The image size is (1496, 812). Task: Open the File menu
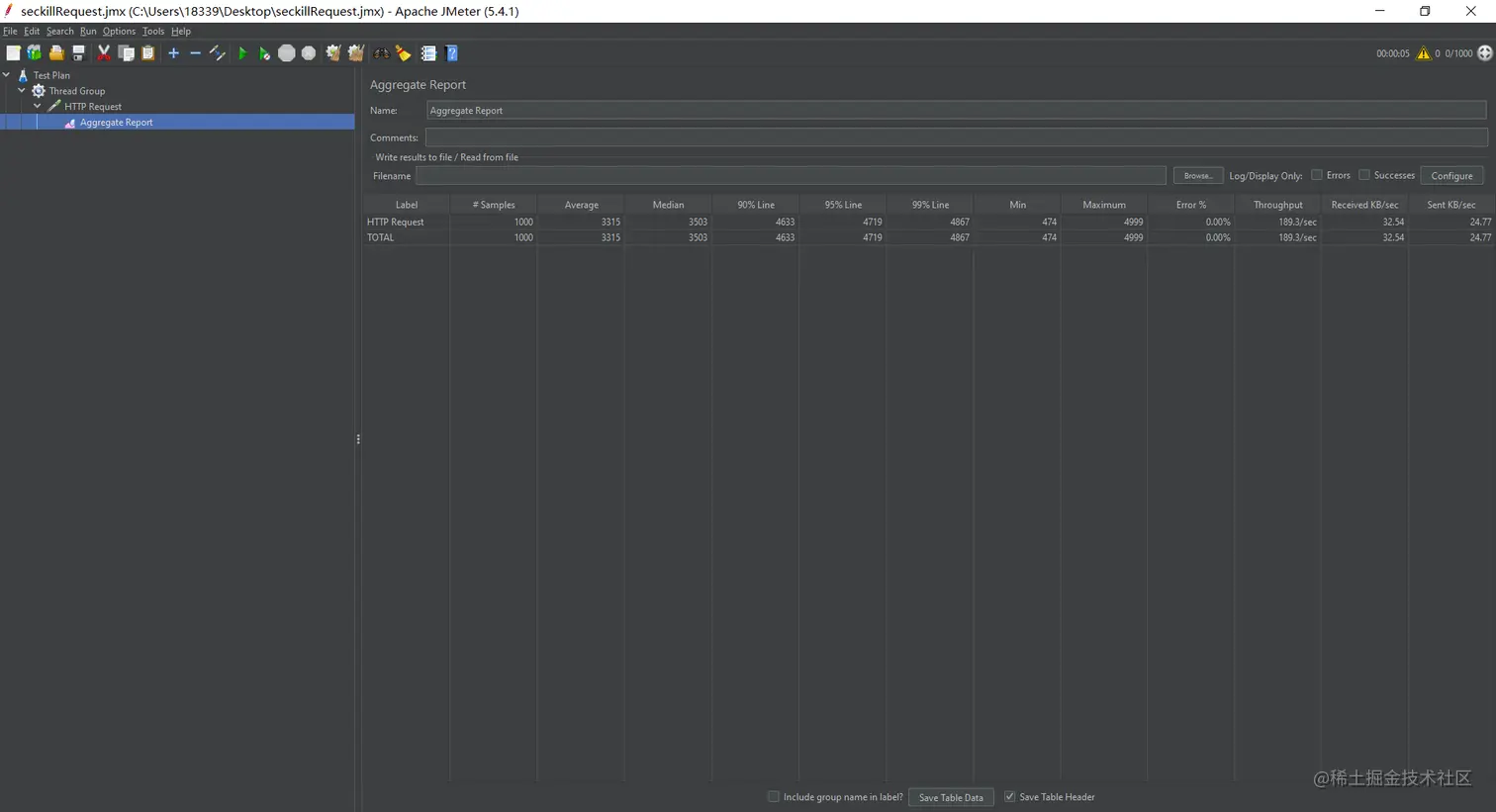pos(10,32)
